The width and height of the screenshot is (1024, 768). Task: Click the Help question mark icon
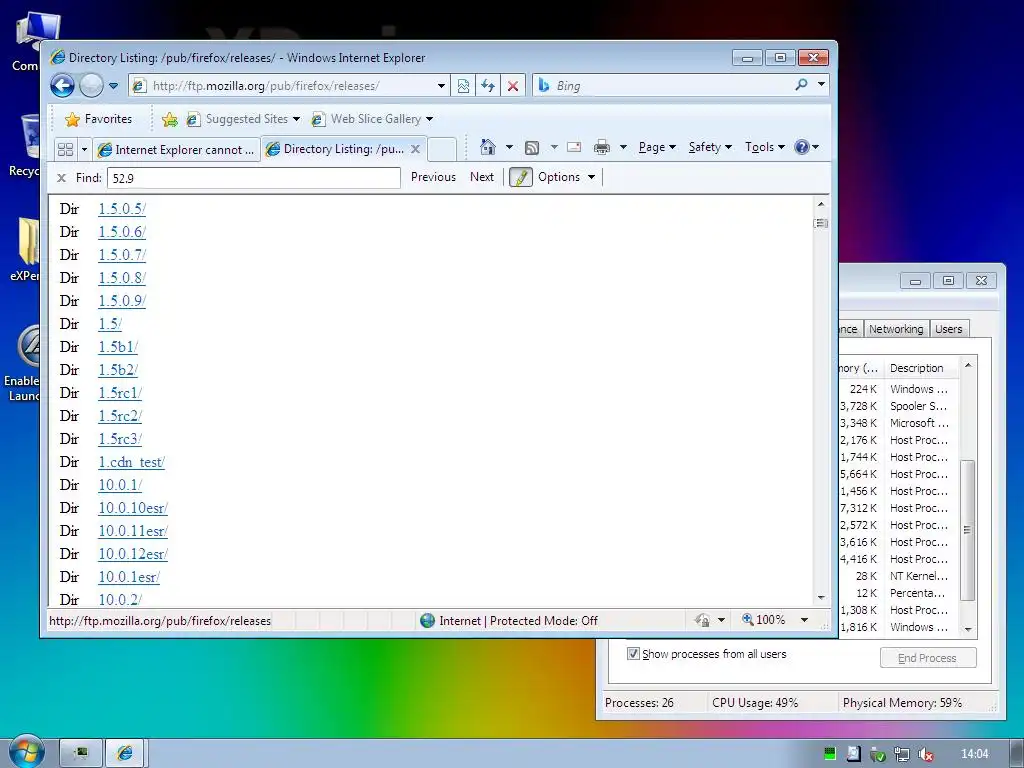[x=802, y=147]
